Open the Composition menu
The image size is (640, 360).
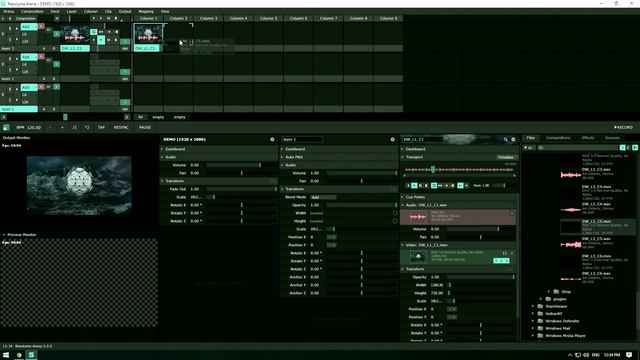[x=32, y=11]
